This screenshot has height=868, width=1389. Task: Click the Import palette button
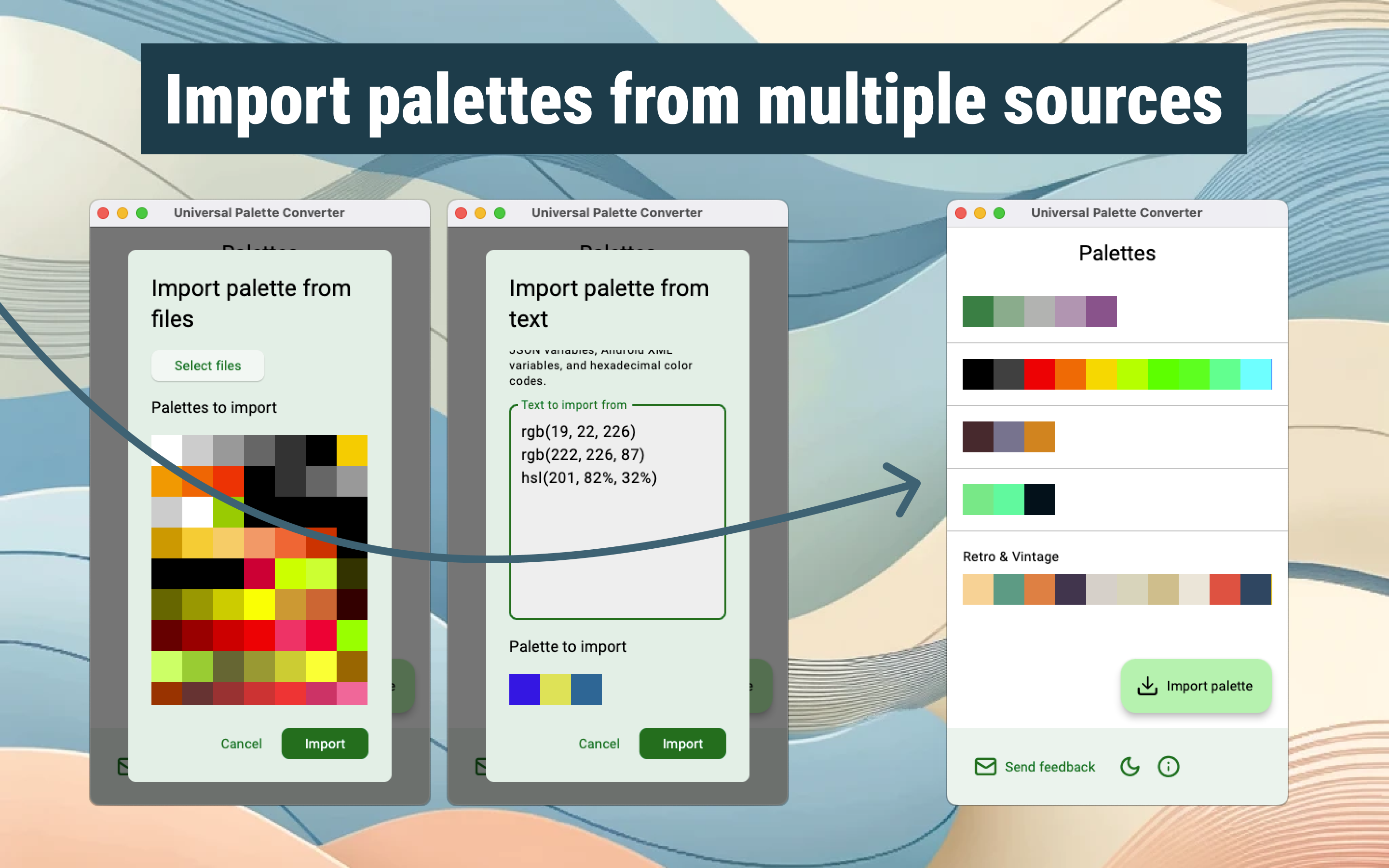point(1196,685)
